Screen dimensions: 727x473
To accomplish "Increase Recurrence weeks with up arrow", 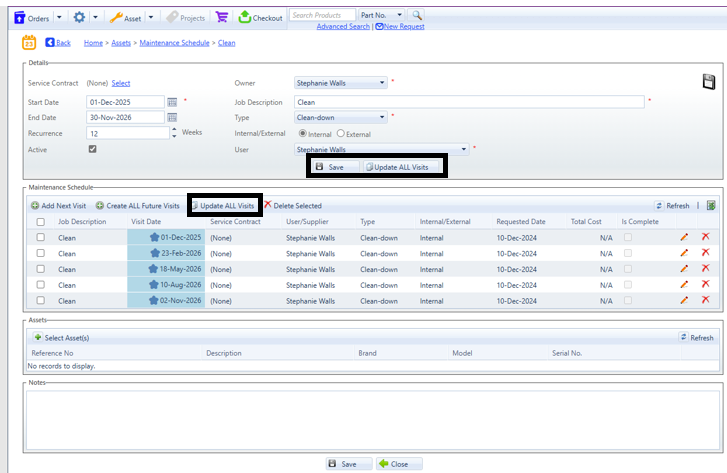I will pos(174,130).
